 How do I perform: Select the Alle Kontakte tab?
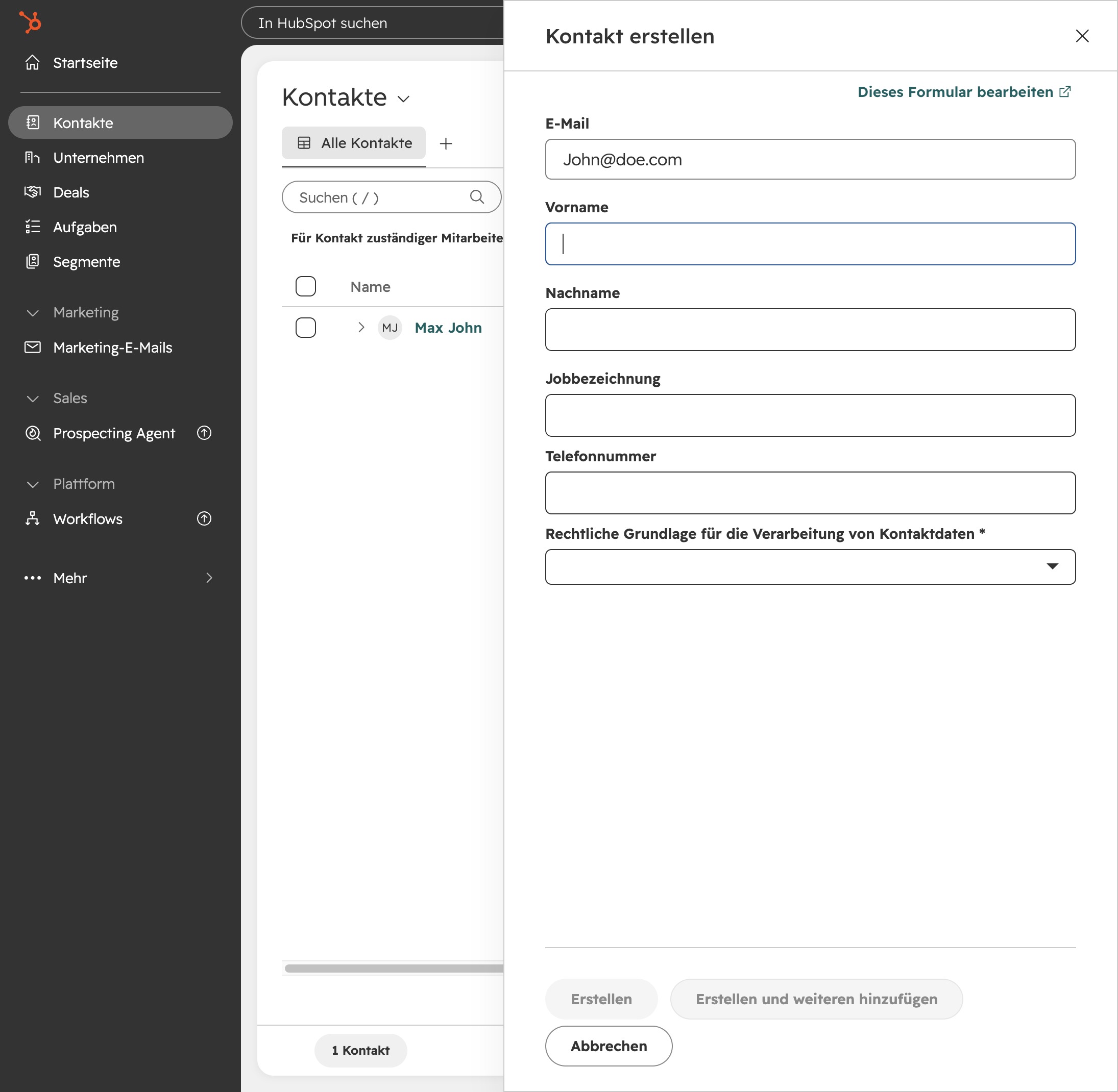[354, 143]
